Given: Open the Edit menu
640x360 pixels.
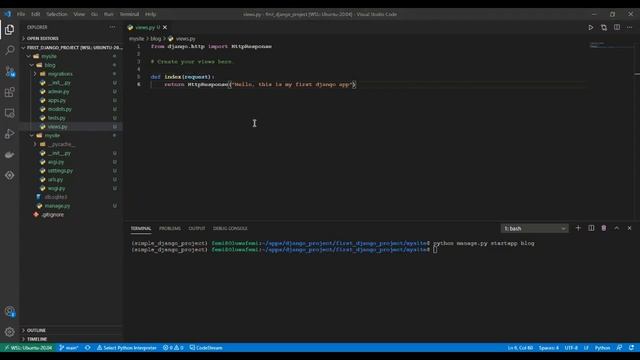Looking at the screenshot, I should [36, 14].
